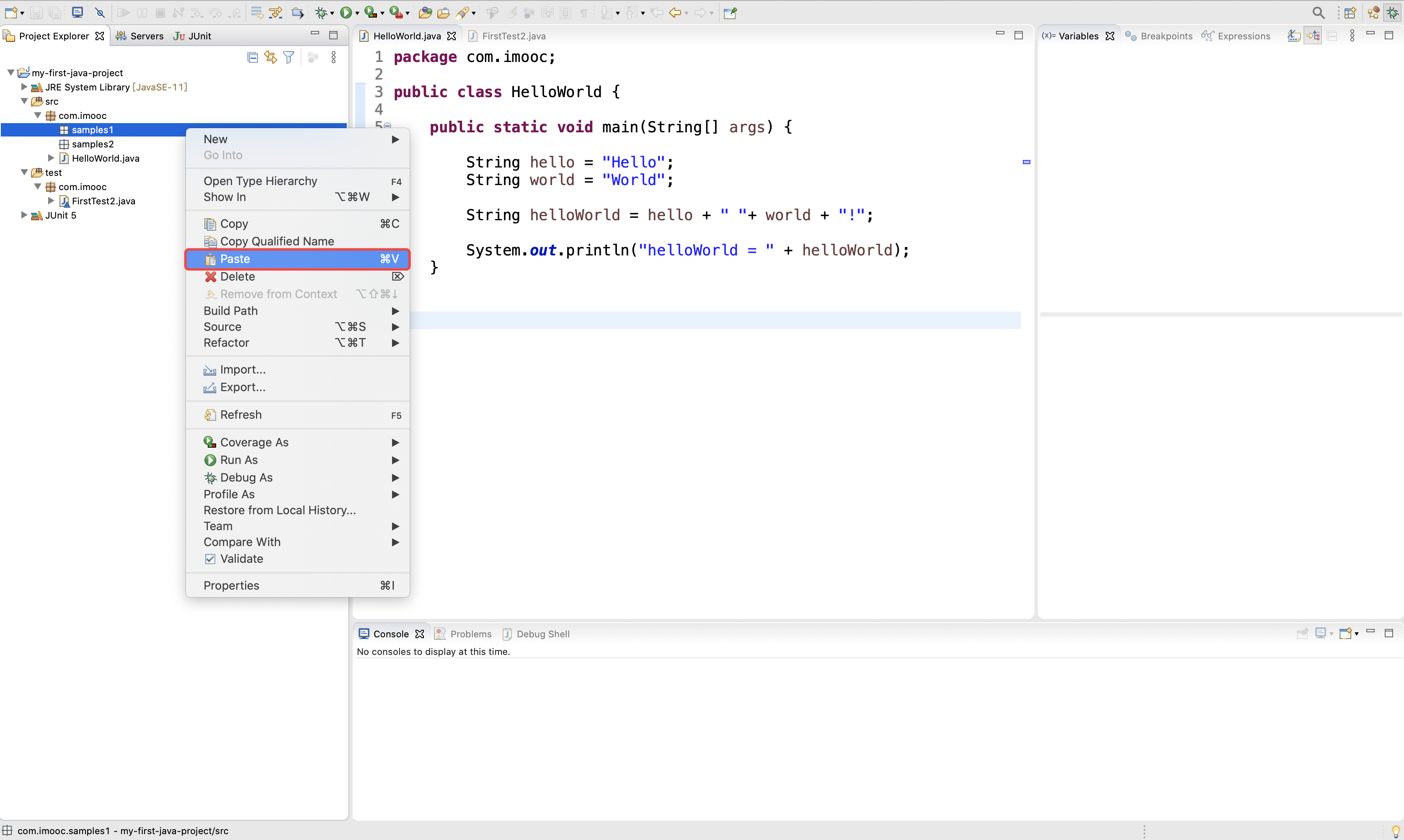The image size is (1404, 840).
Task: Collapse the my-first-java-project tree node
Action: click(x=10, y=72)
